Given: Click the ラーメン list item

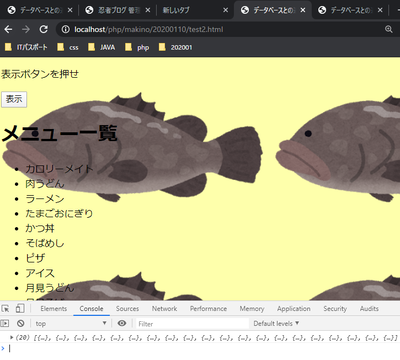Looking at the screenshot, I should point(45,199).
